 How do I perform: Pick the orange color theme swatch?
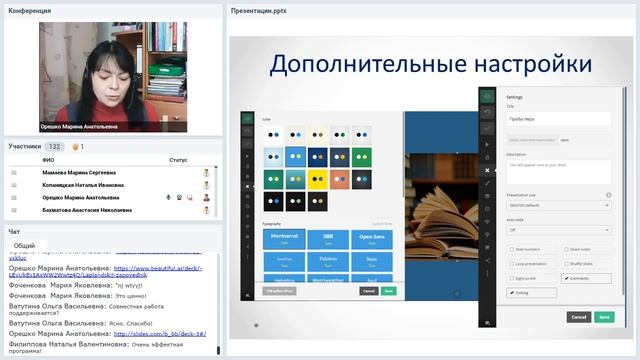click(x=340, y=179)
